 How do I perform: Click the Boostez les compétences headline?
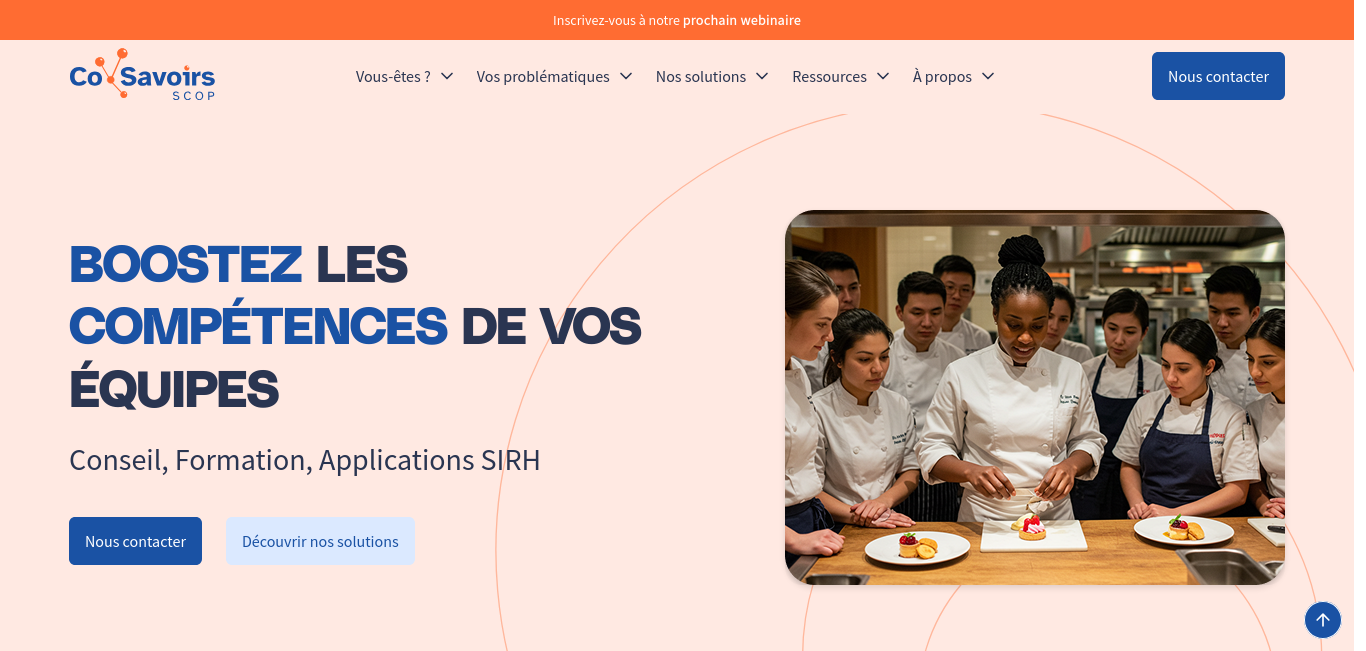tap(355, 326)
